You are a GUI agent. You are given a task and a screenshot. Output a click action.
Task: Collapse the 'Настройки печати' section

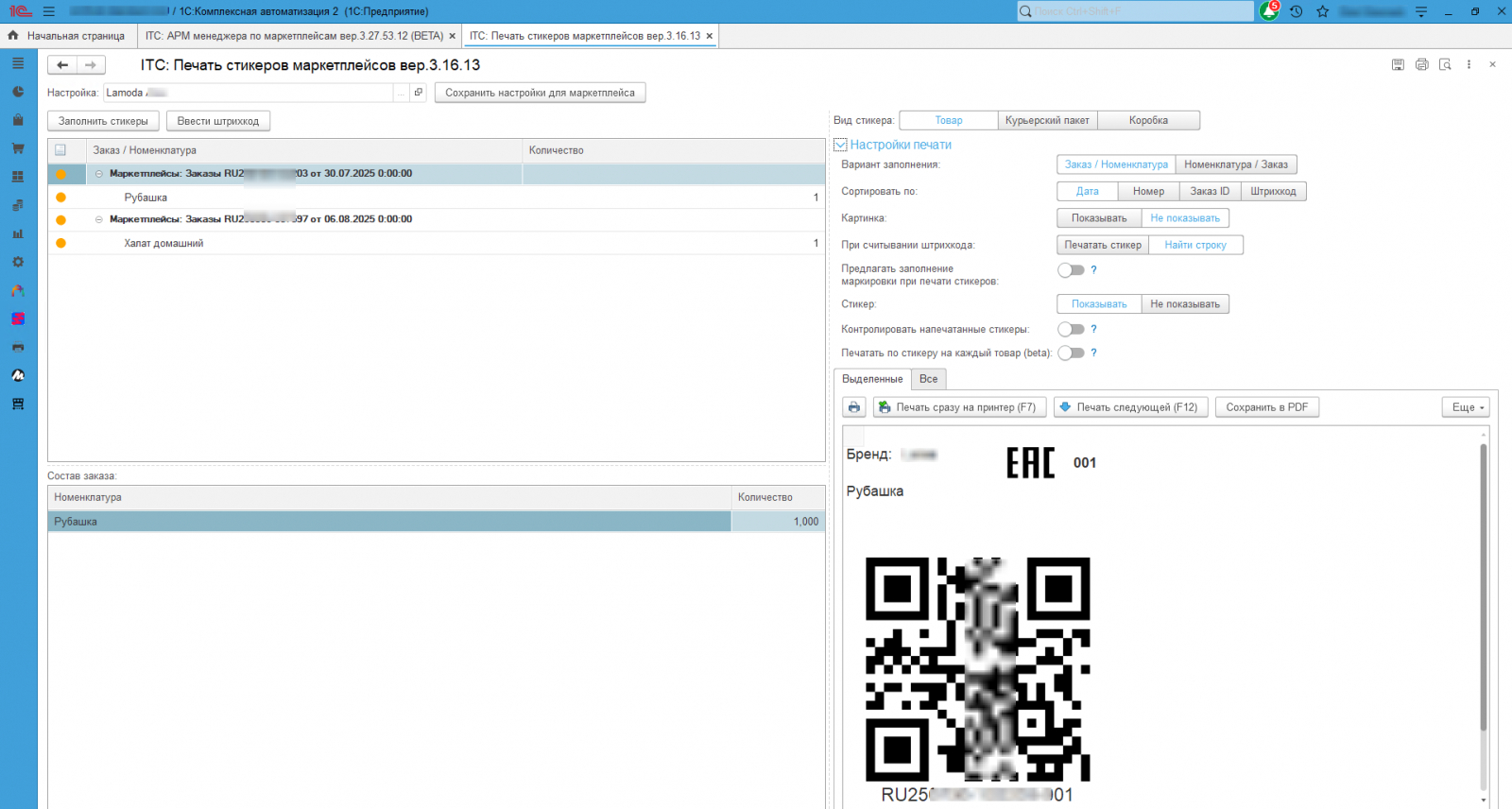tap(840, 145)
